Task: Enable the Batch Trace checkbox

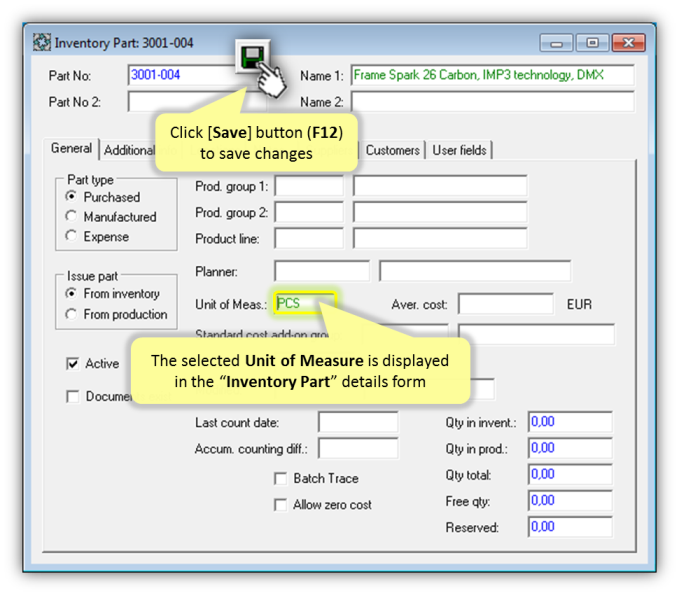Action: pyautogui.click(x=280, y=479)
